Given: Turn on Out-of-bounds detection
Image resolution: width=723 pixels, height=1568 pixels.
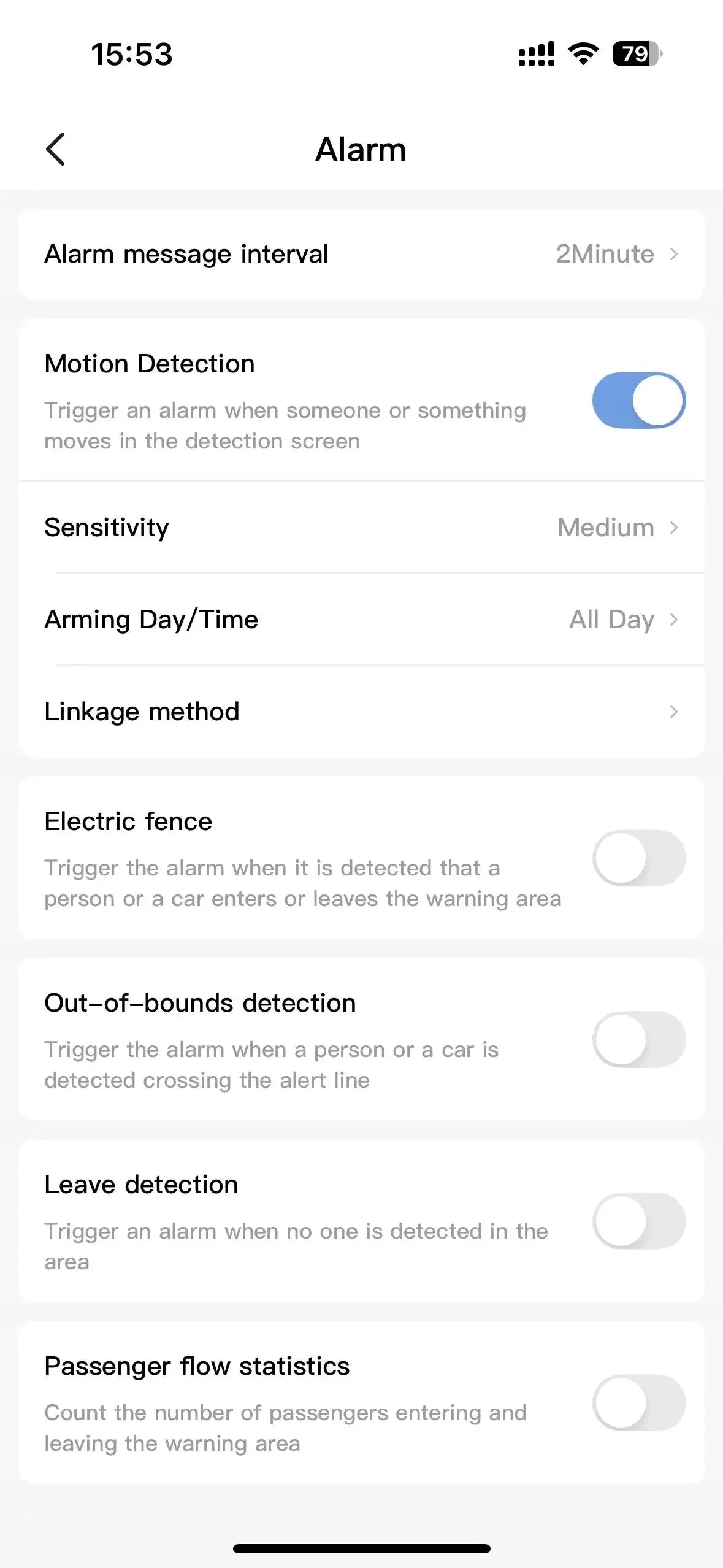Looking at the screenshot, I should pos(638,1040).
